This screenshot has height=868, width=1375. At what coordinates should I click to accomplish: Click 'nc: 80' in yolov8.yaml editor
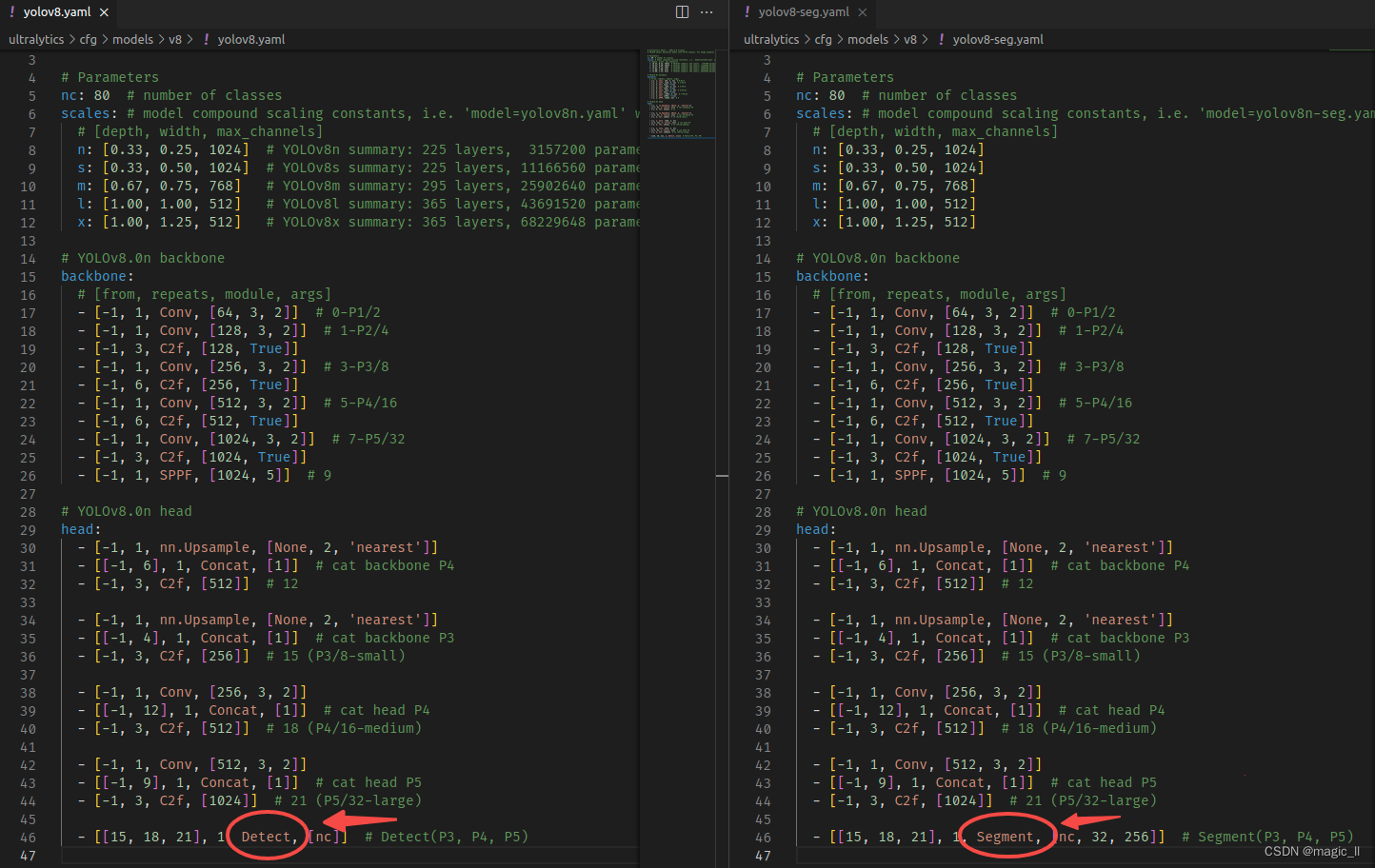(x=86, y=95)
